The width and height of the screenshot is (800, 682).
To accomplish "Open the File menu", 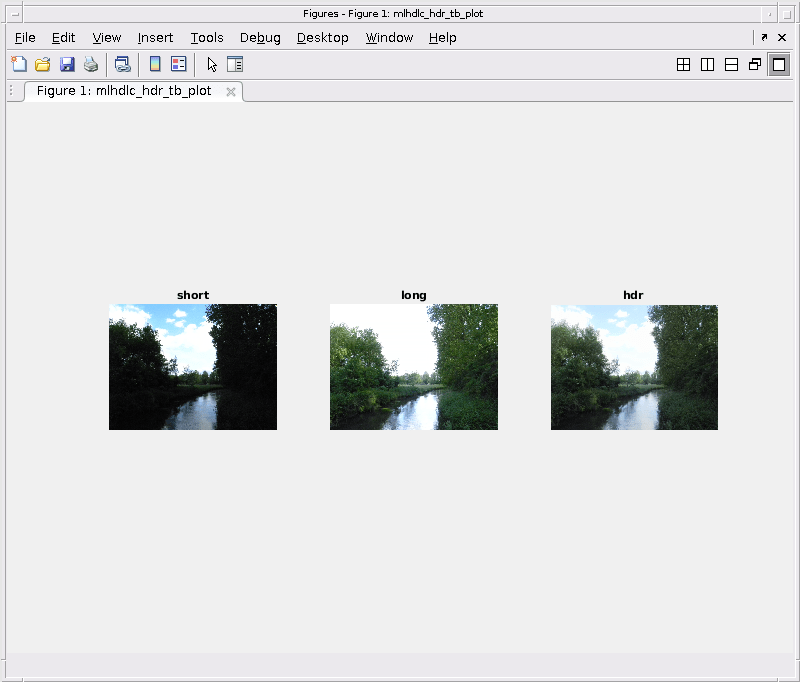I will pyautogui.click(x=25, y=38).
